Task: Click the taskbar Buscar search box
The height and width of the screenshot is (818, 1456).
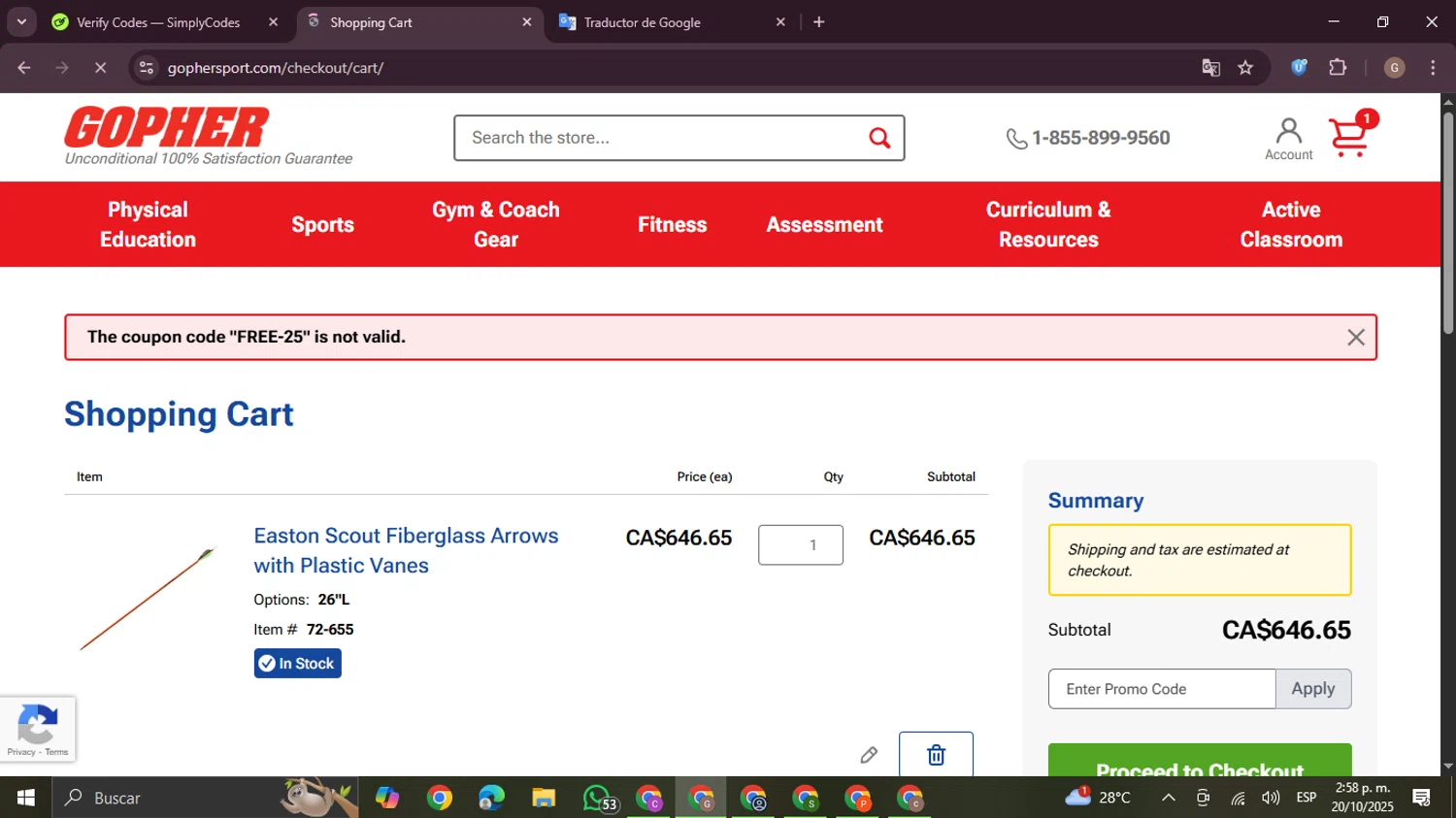Action: click(204, 798)
